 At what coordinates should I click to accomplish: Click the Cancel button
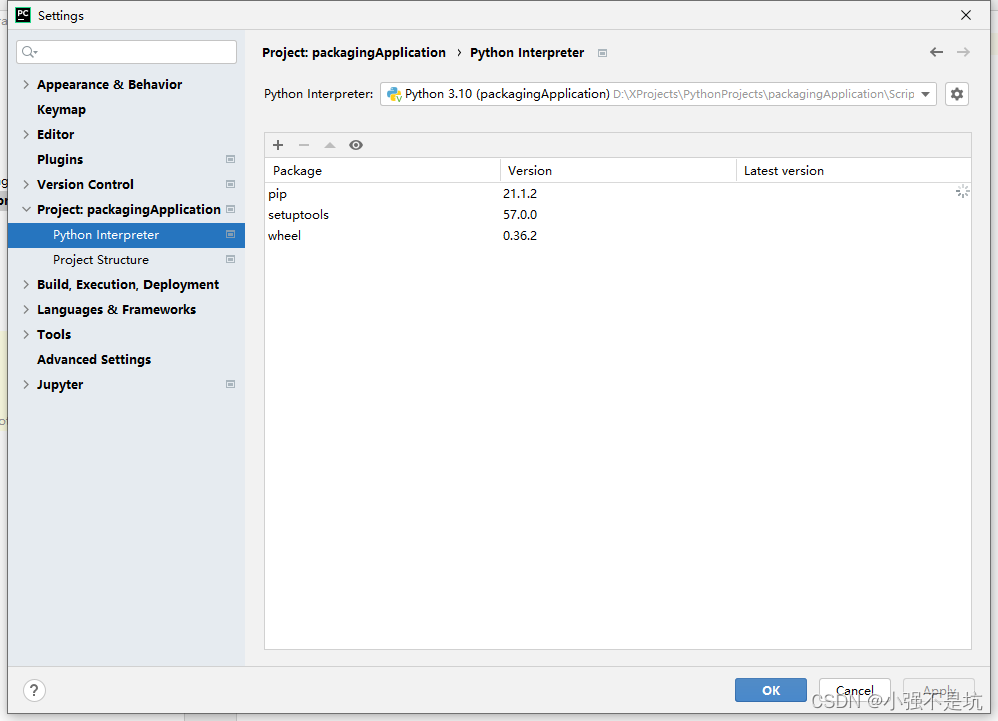point(854,690)
